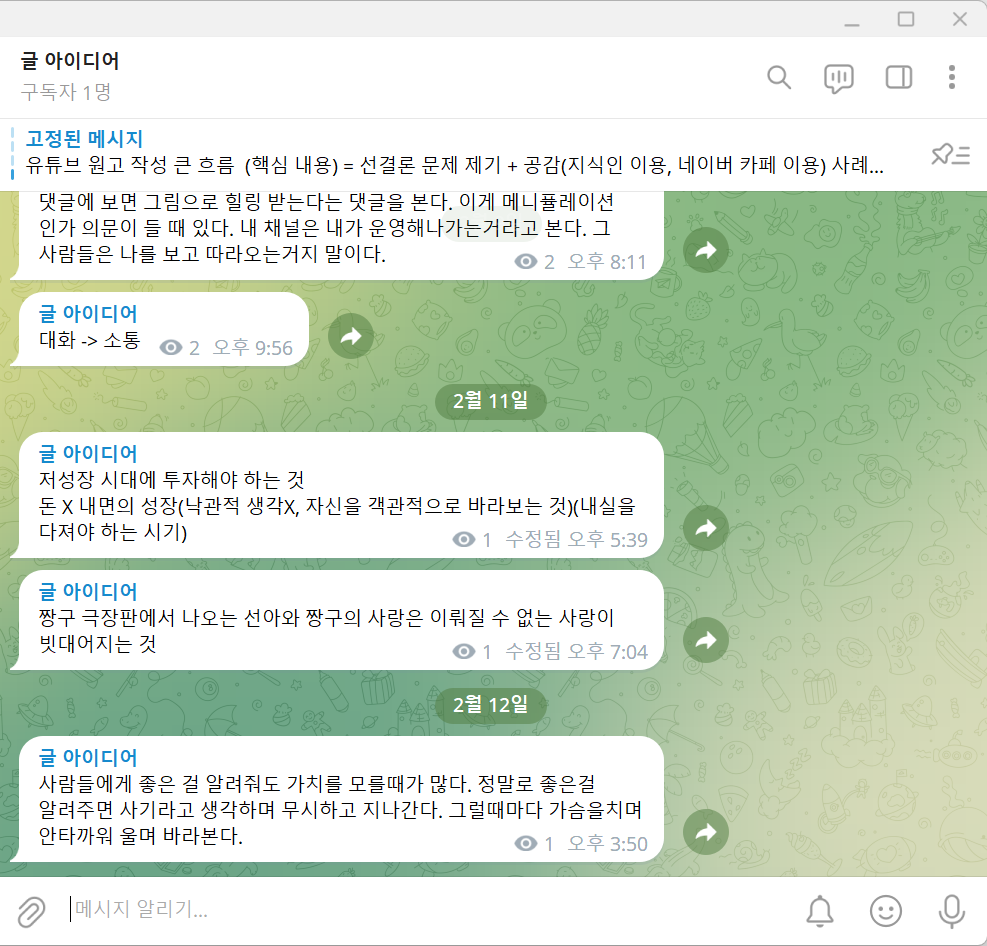
Task: Click the 2월 12일 date badge
Action: tap(490, 704)
